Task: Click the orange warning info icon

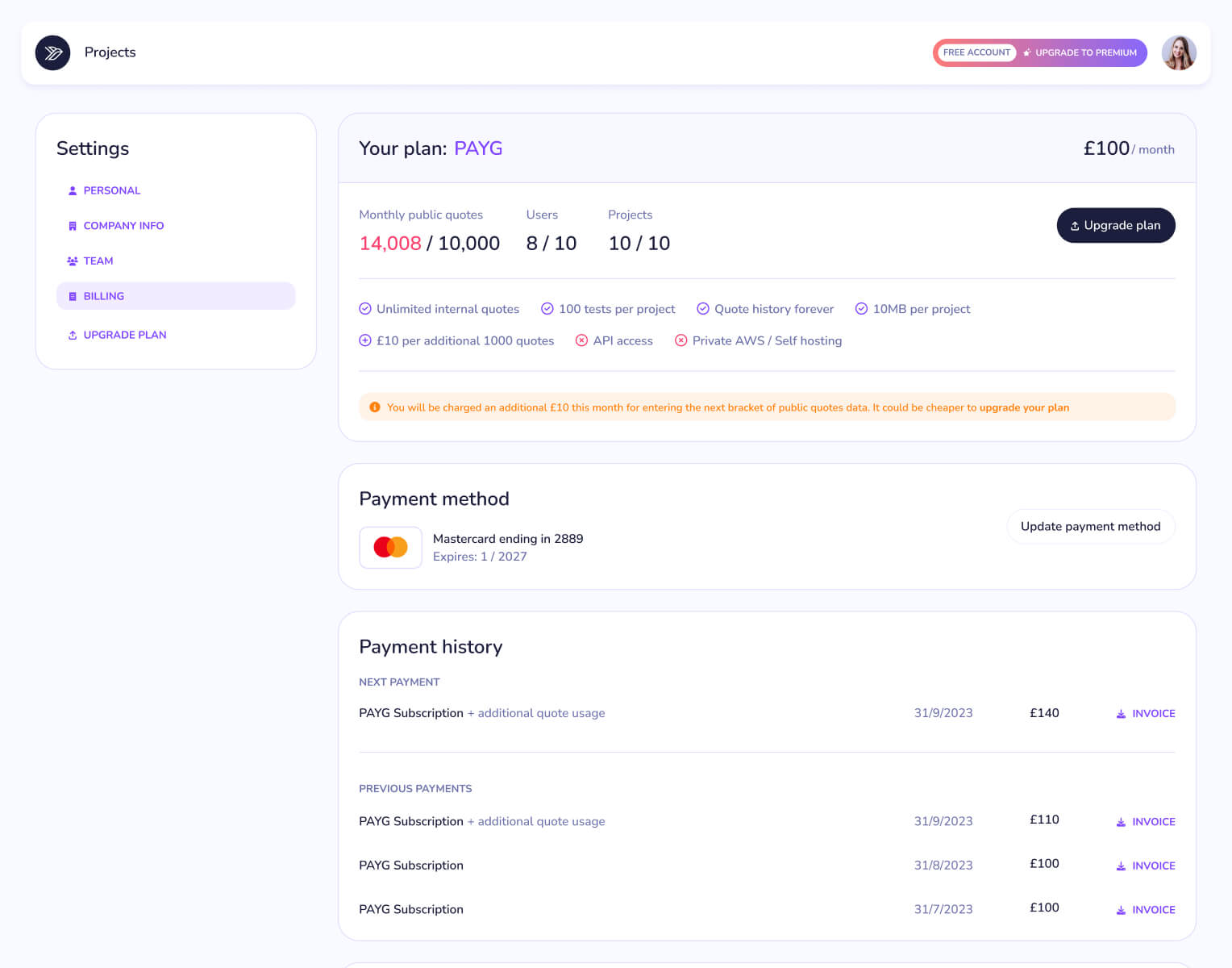Action: (375, 407)
